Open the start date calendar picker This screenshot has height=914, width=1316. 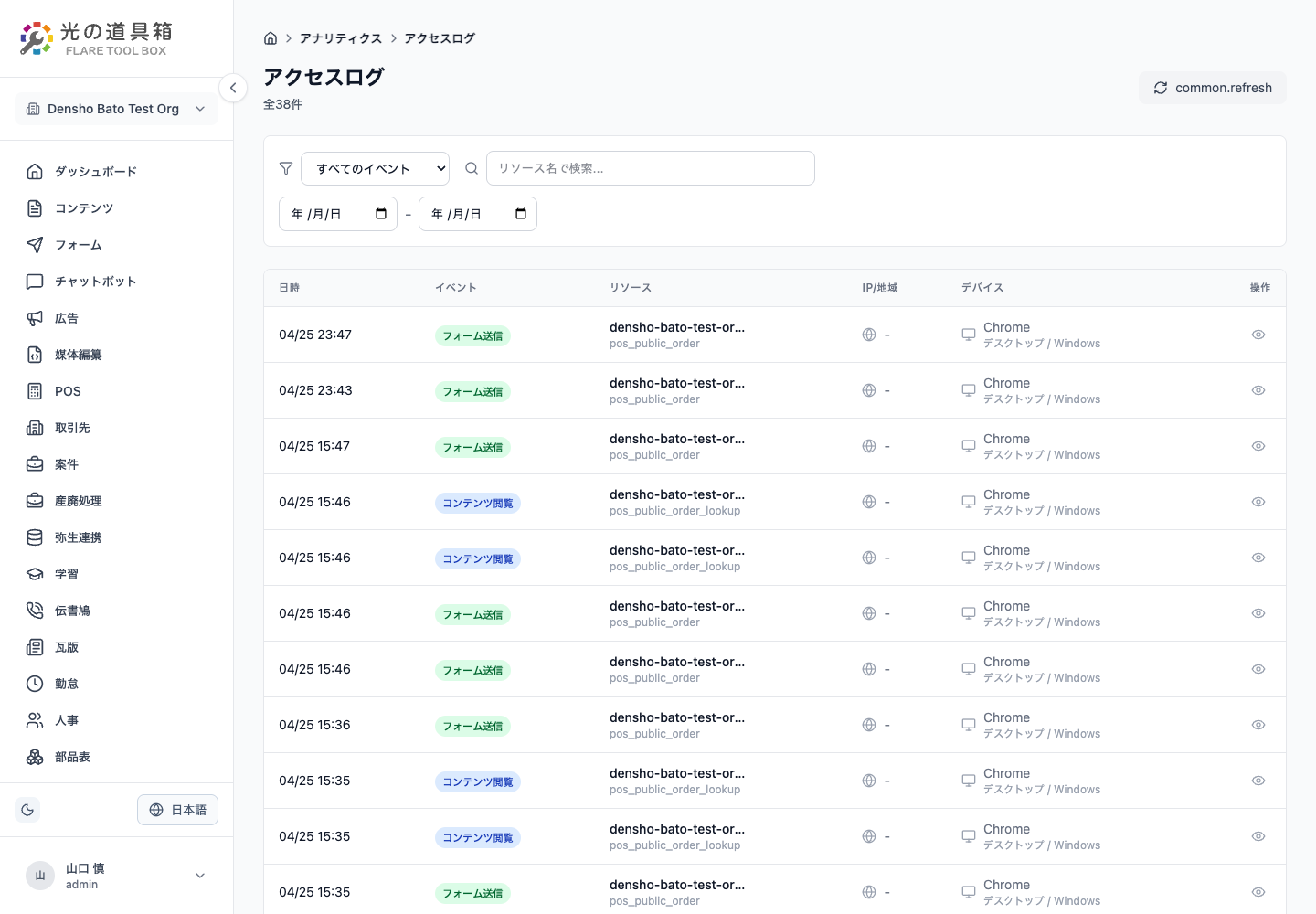pos(381,214)
